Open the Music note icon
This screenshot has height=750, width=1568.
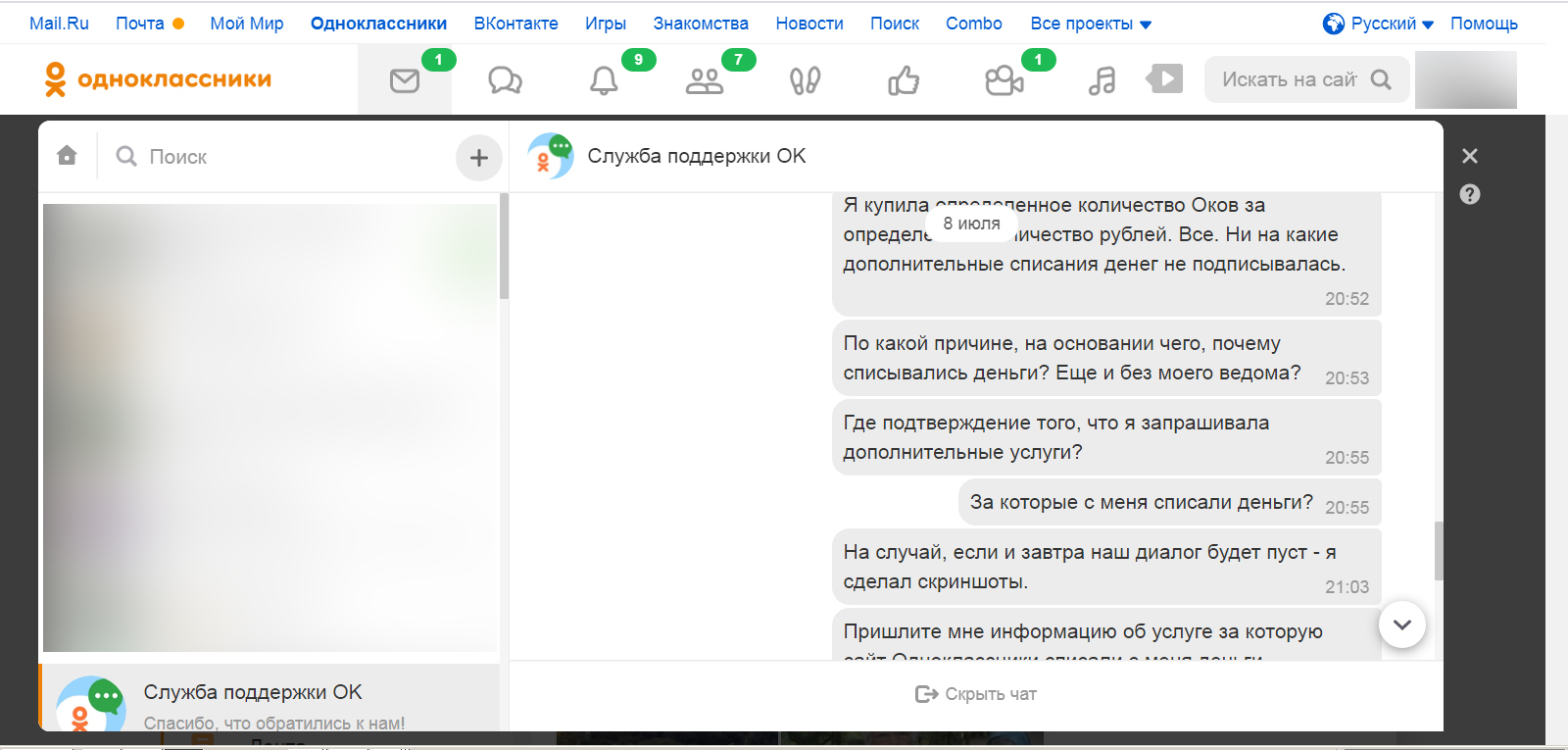[x=1102, y=80]
